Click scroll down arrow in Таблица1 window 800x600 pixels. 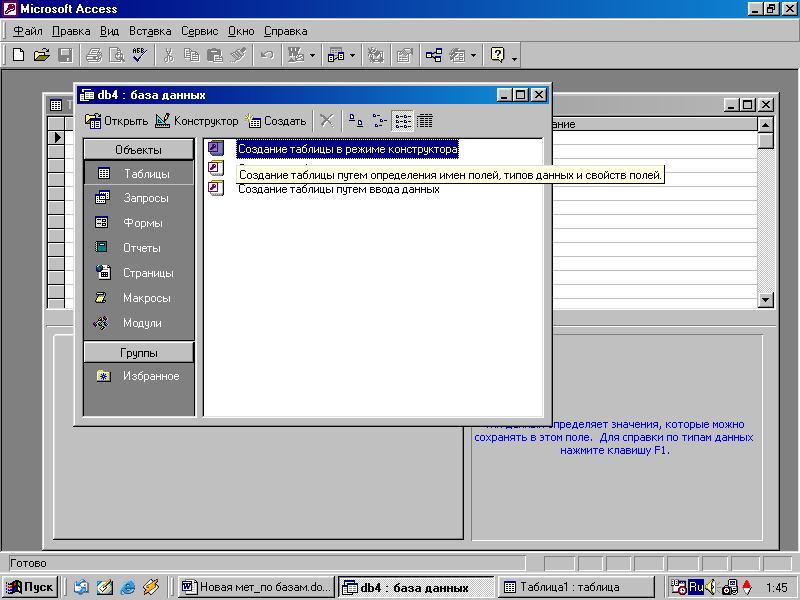(765, 299)
